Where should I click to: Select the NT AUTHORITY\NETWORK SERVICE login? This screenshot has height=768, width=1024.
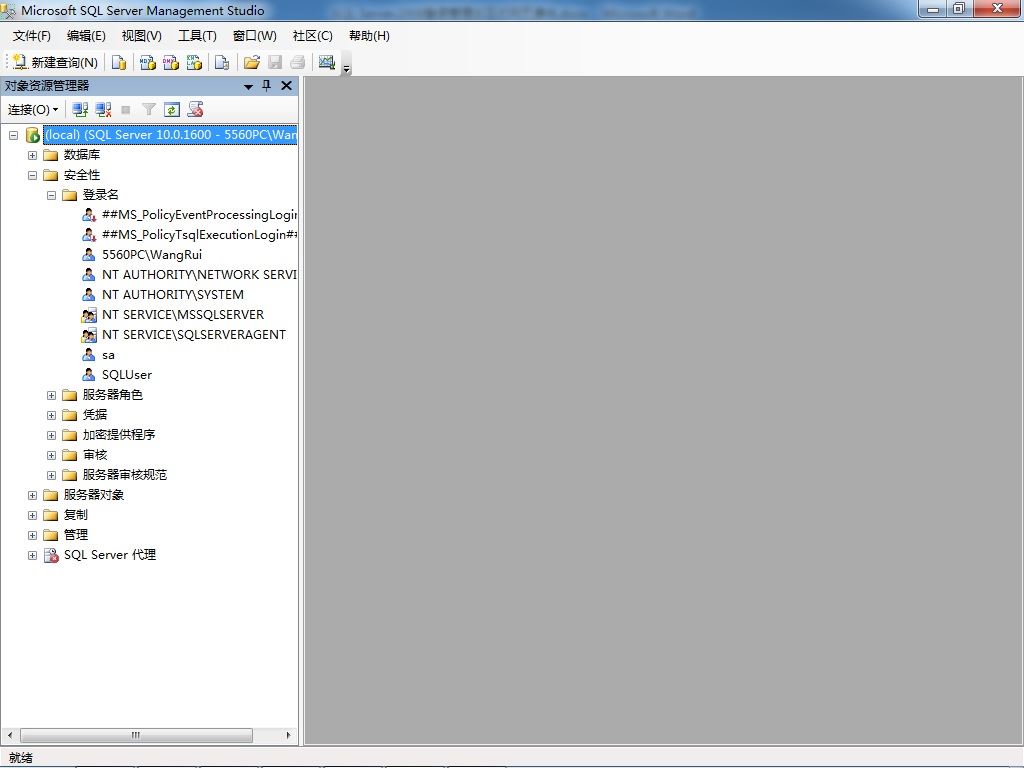coord(199,275)
